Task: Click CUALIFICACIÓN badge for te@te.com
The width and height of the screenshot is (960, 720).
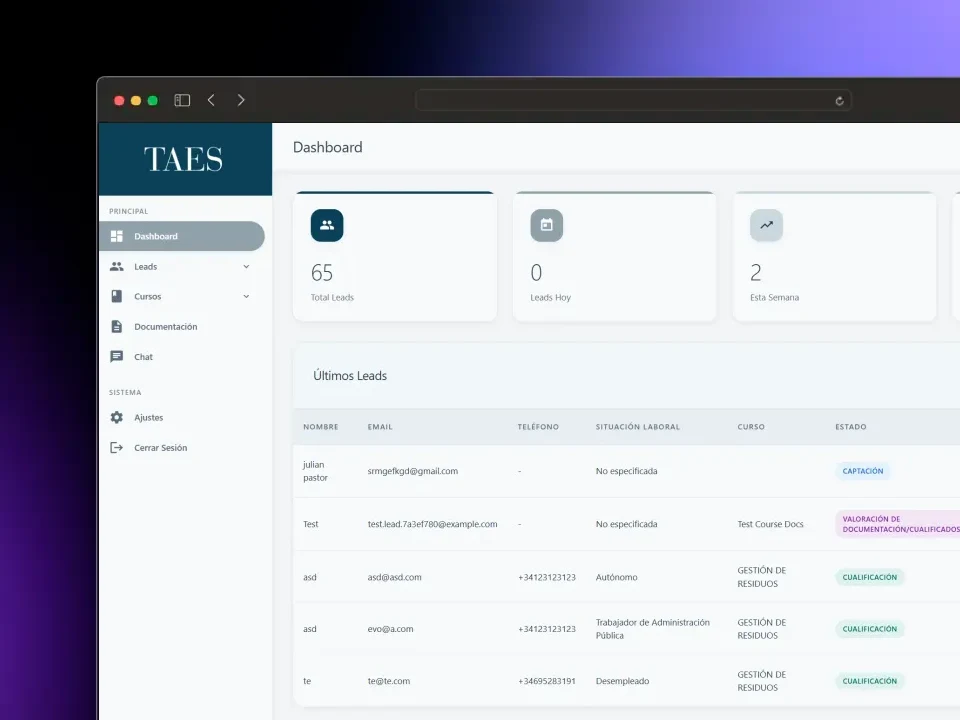Action: click(869, 681)
